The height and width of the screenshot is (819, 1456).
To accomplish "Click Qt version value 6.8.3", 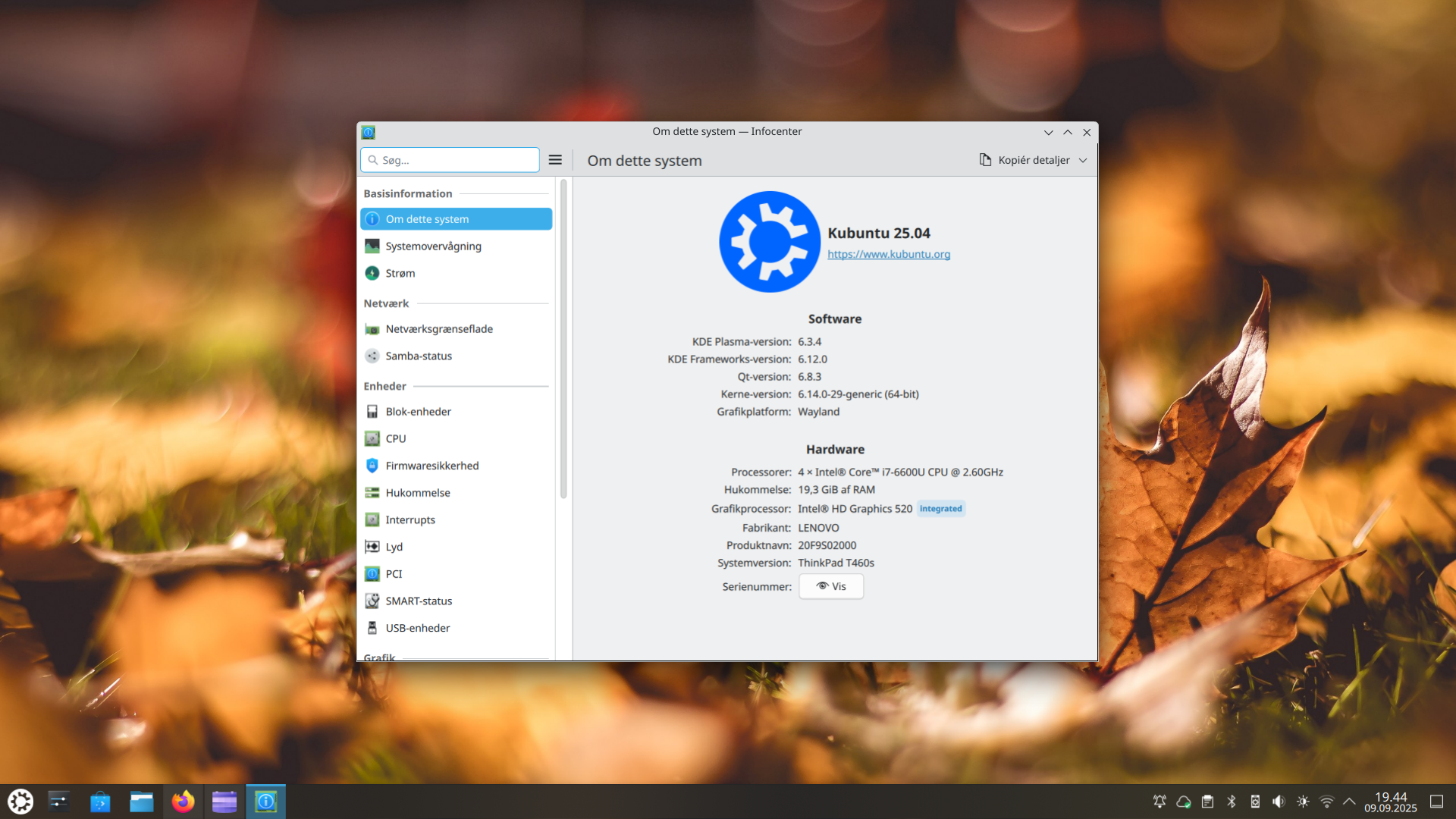I will click(x=809, y=377).
